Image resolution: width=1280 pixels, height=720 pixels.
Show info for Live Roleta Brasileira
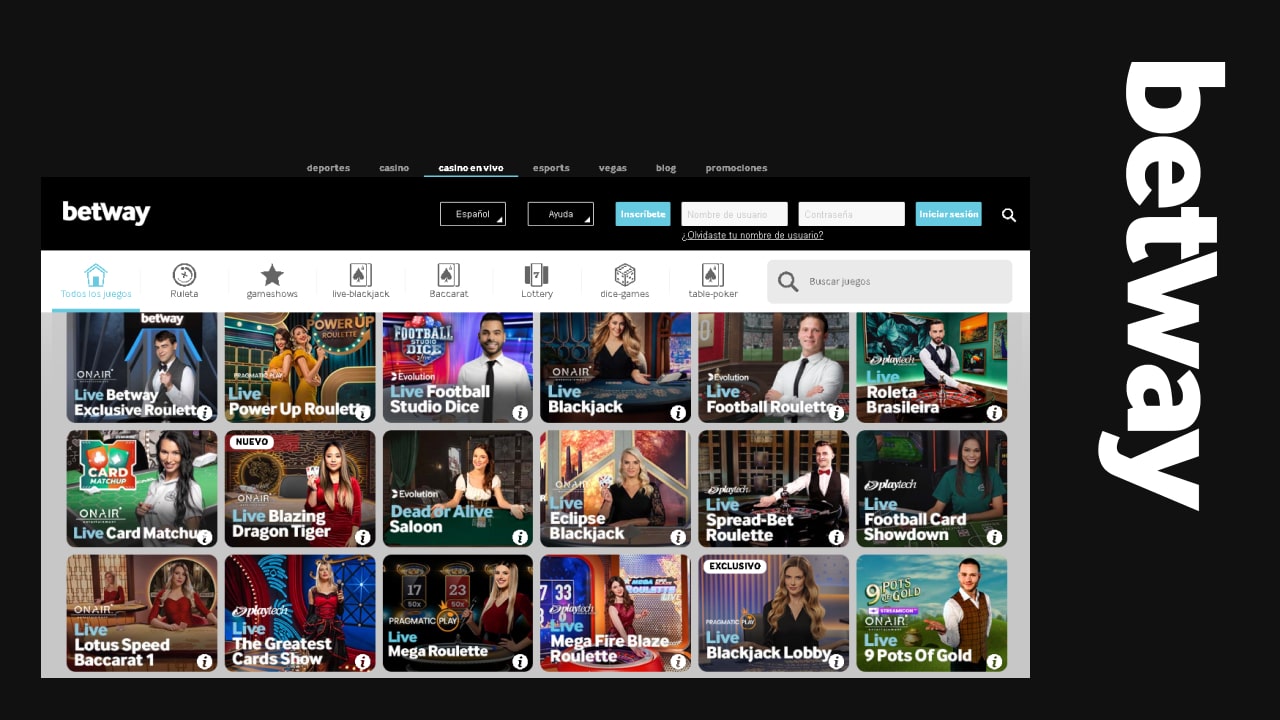(994, 413)
